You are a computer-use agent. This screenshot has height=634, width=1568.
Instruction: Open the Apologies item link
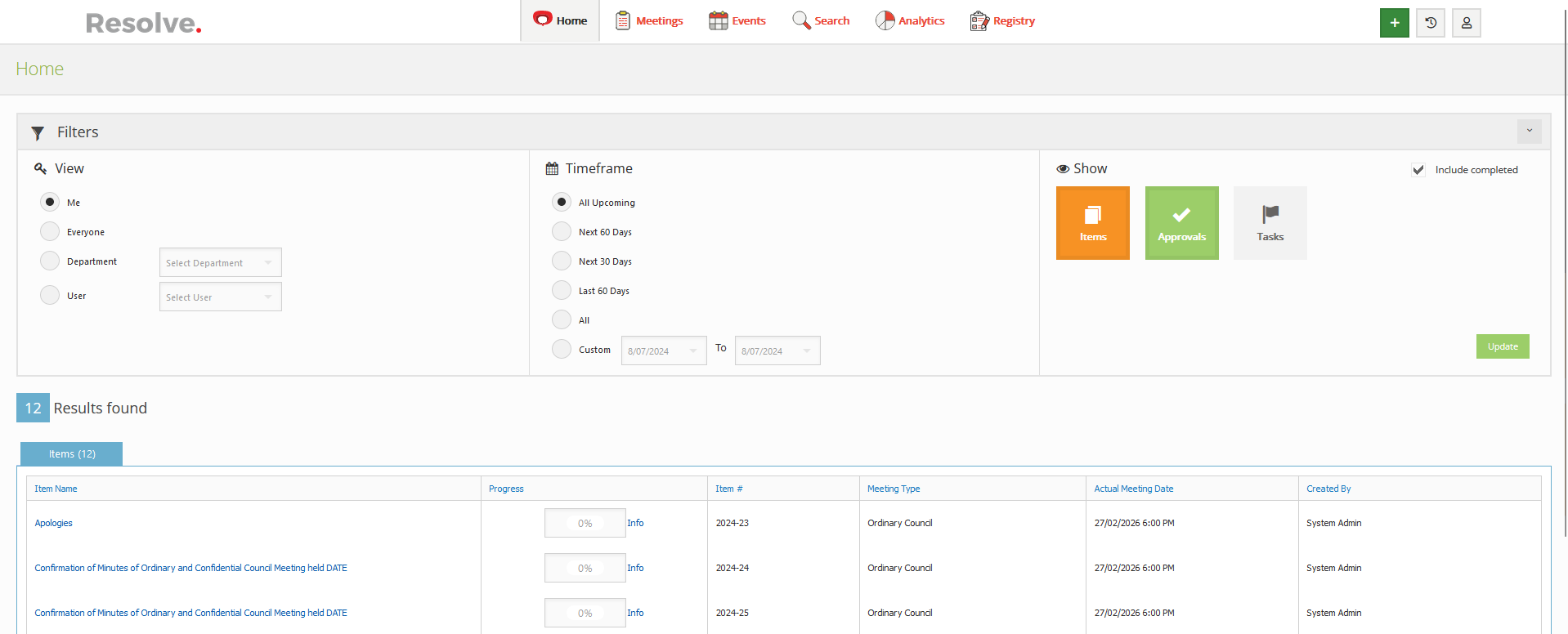[54, 524]
